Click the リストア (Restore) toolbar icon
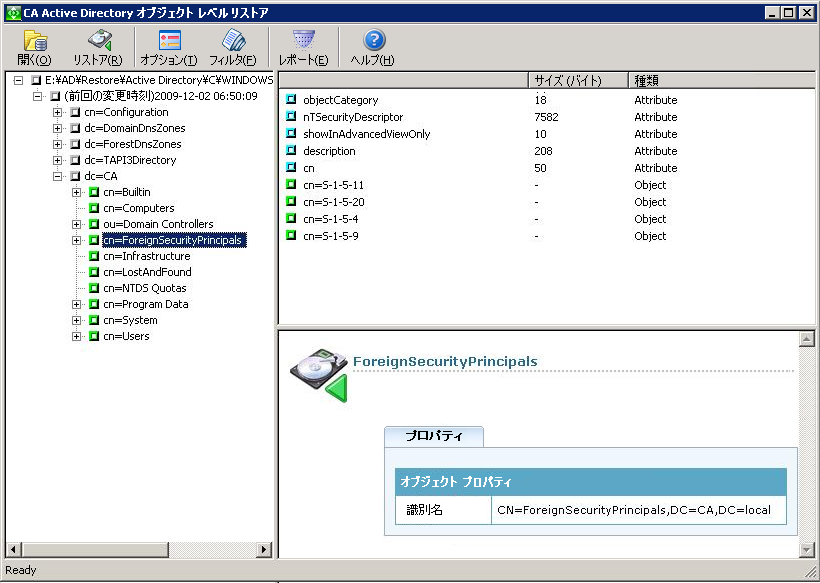This screenshot has width=820, height=583. click(x=97, y=45)
